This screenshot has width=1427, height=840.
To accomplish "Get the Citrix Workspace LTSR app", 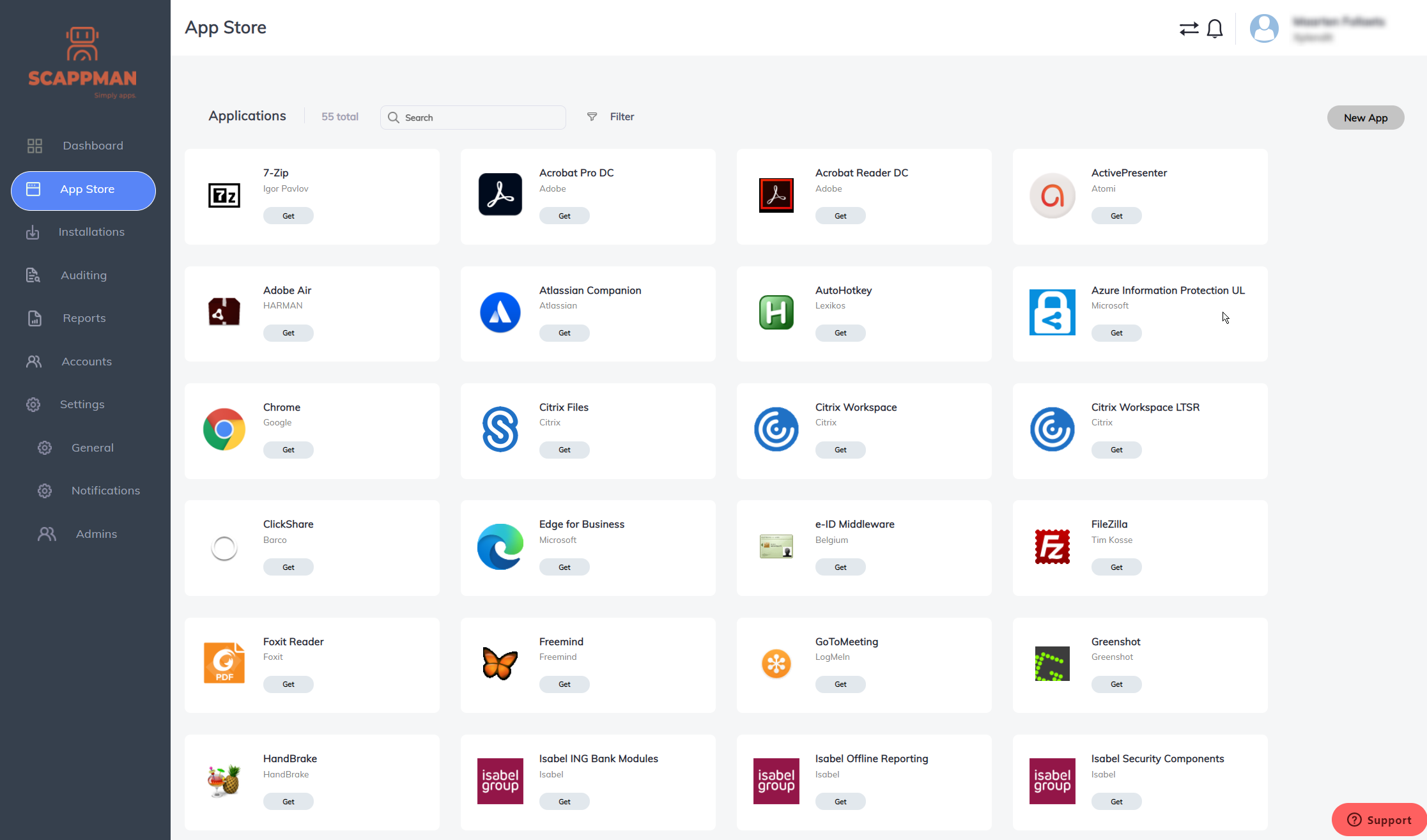I will (1116, 450).
